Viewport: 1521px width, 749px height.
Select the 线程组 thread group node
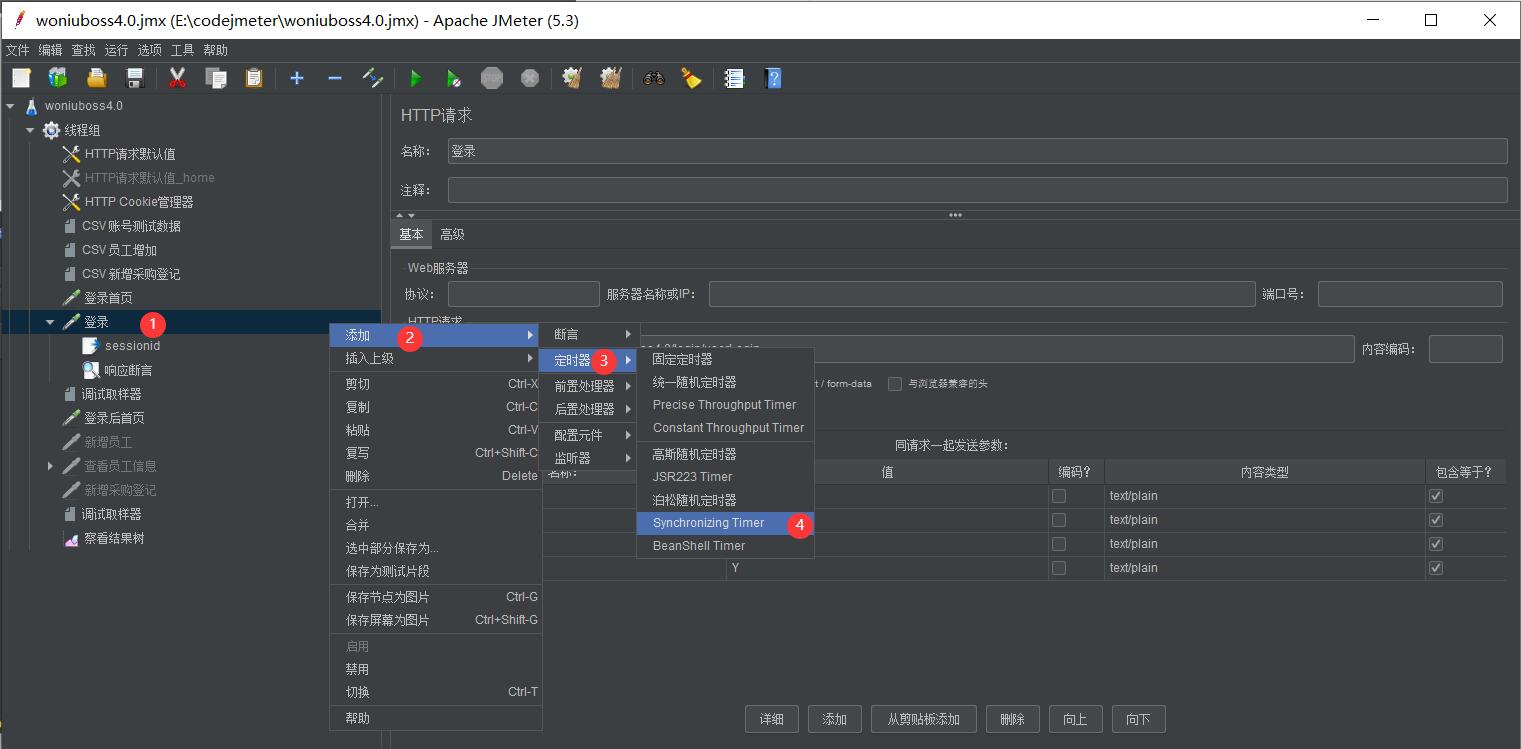[x=82, y=130]
